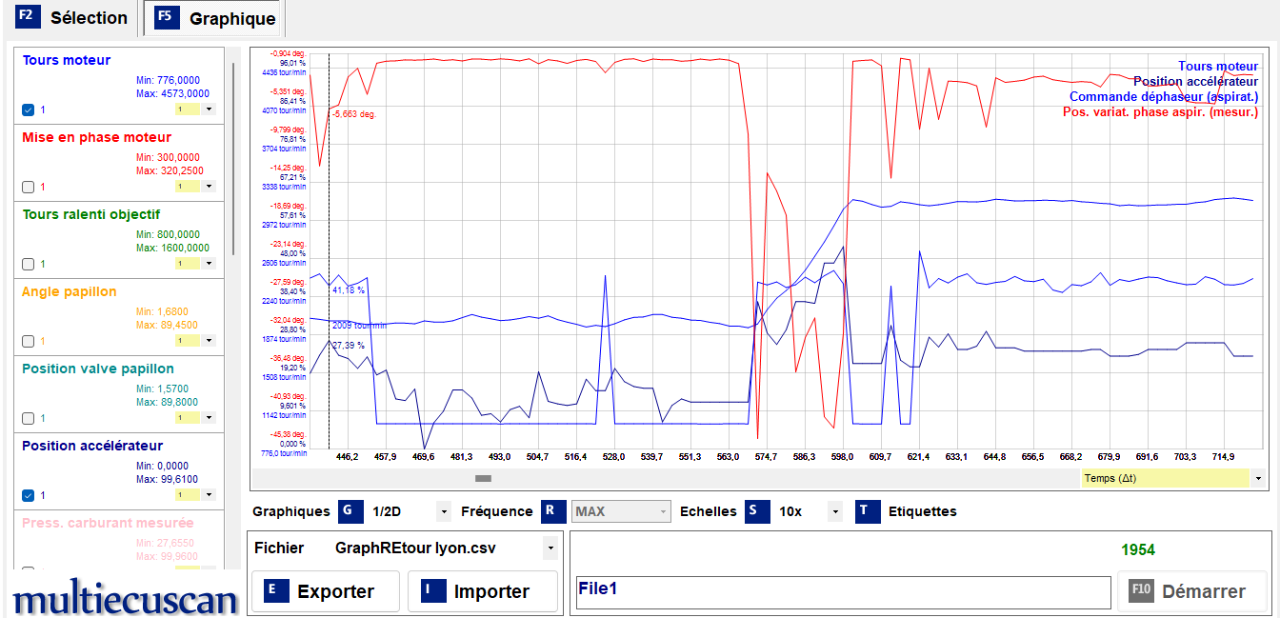Open the Fichier GraphREtour lyon.csv dropdown
The width and height of the screenshot is (1280, 618).
[548, 548]
